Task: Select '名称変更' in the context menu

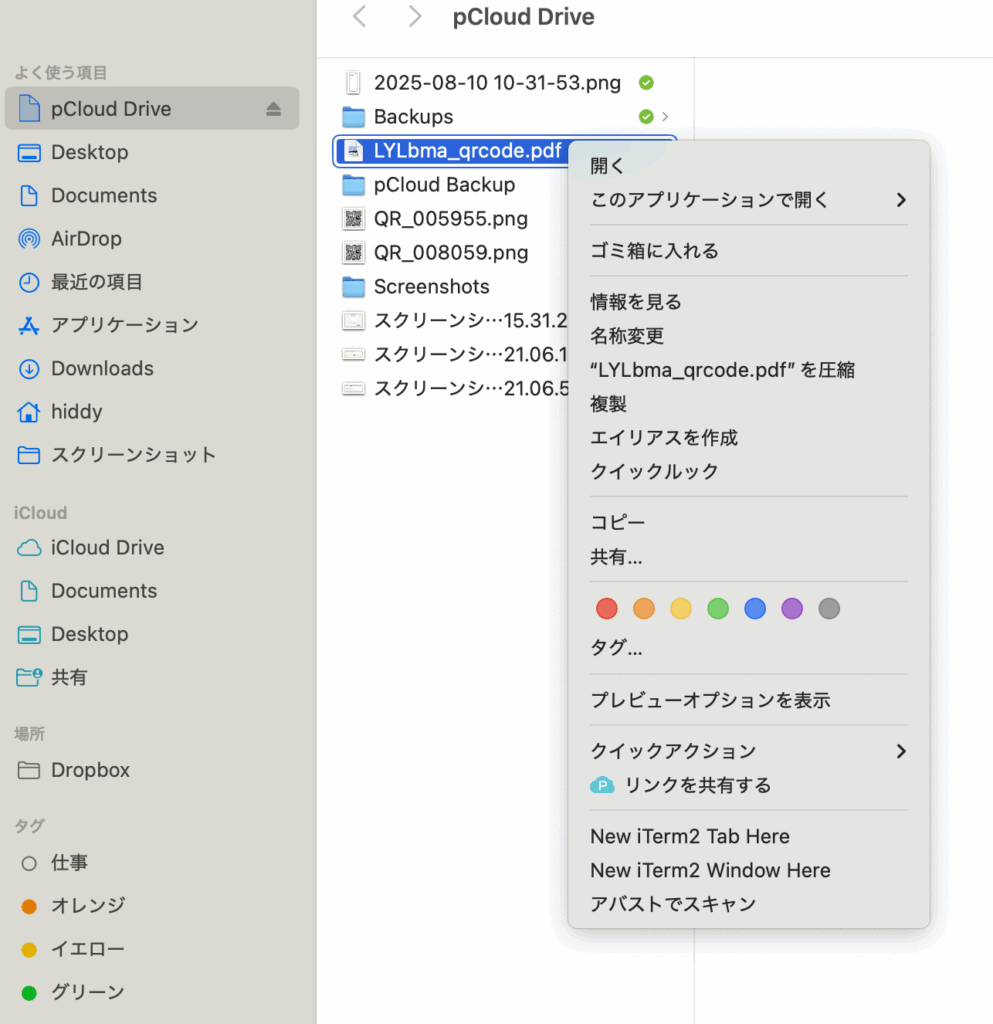Action: (627, 336)
